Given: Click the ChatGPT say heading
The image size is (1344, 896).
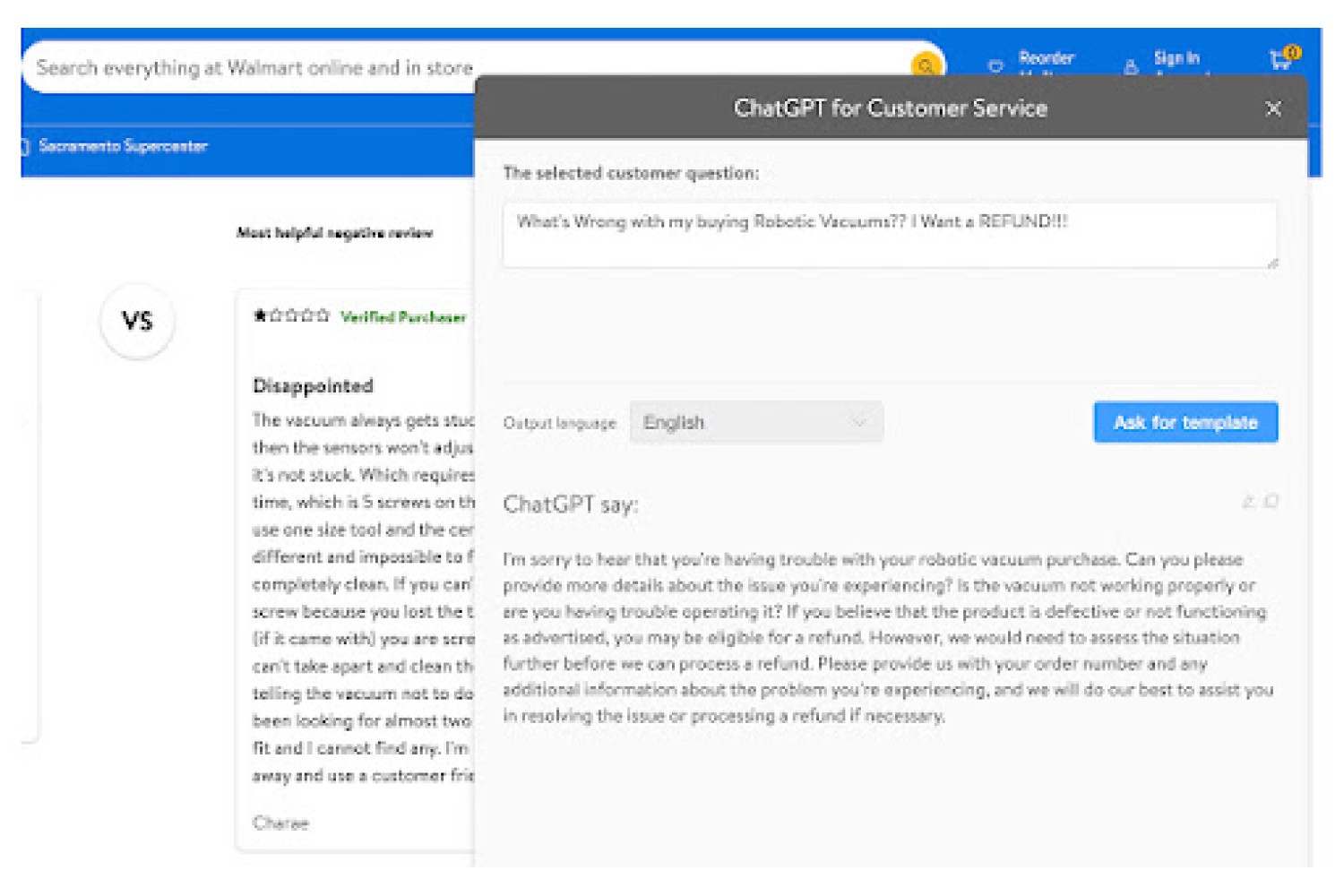Looking at the screenshot, I should (x=571, y=504).
